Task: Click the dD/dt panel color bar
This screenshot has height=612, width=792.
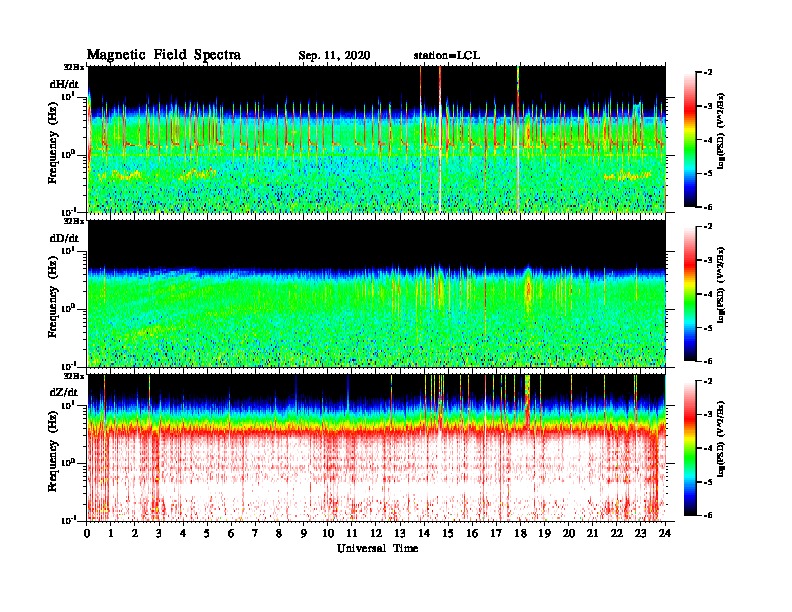Action: (x=690, y=293)
